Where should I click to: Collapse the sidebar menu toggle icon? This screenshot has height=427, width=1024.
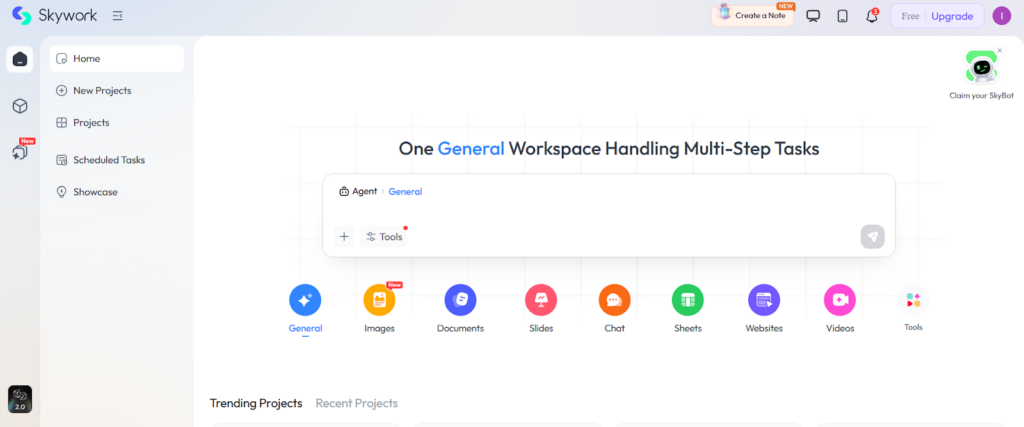(118, 16)
